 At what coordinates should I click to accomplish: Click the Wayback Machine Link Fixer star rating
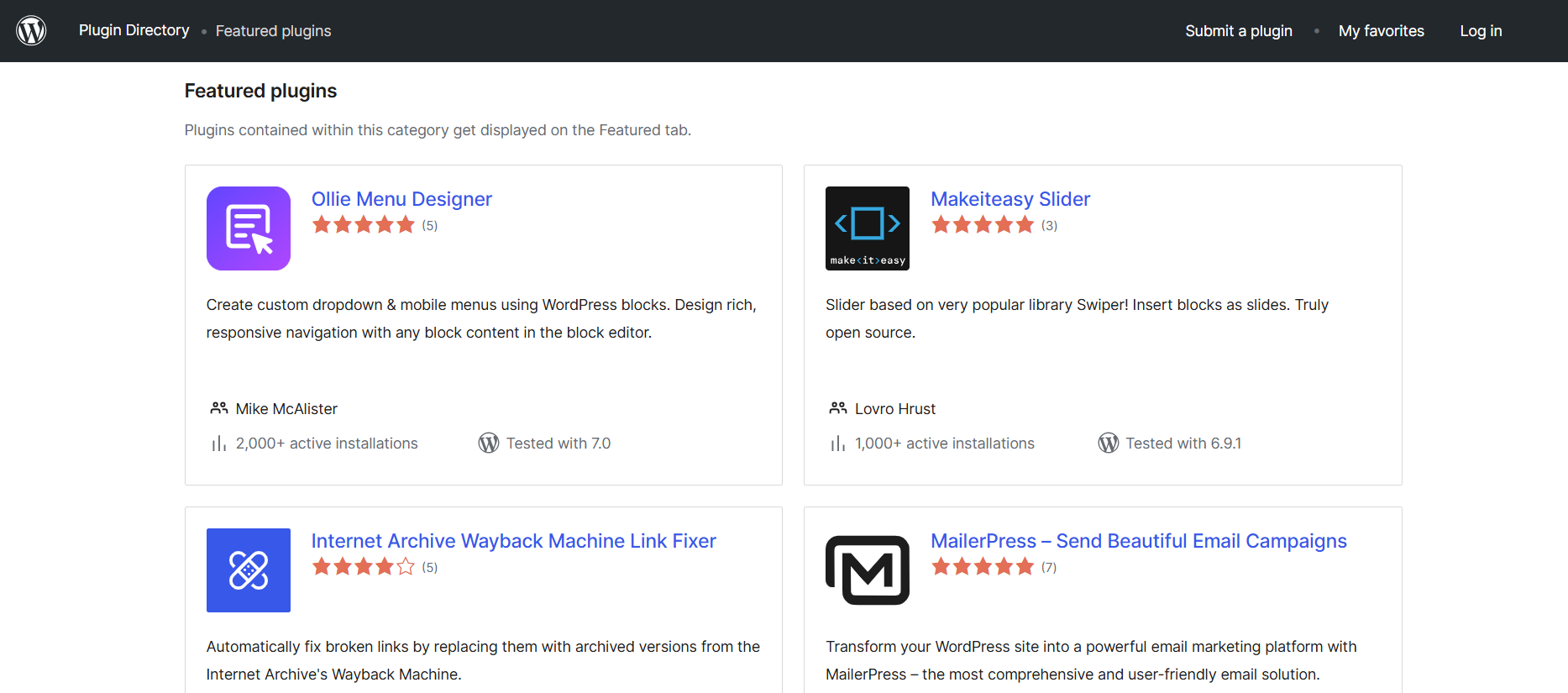point(364,566)
